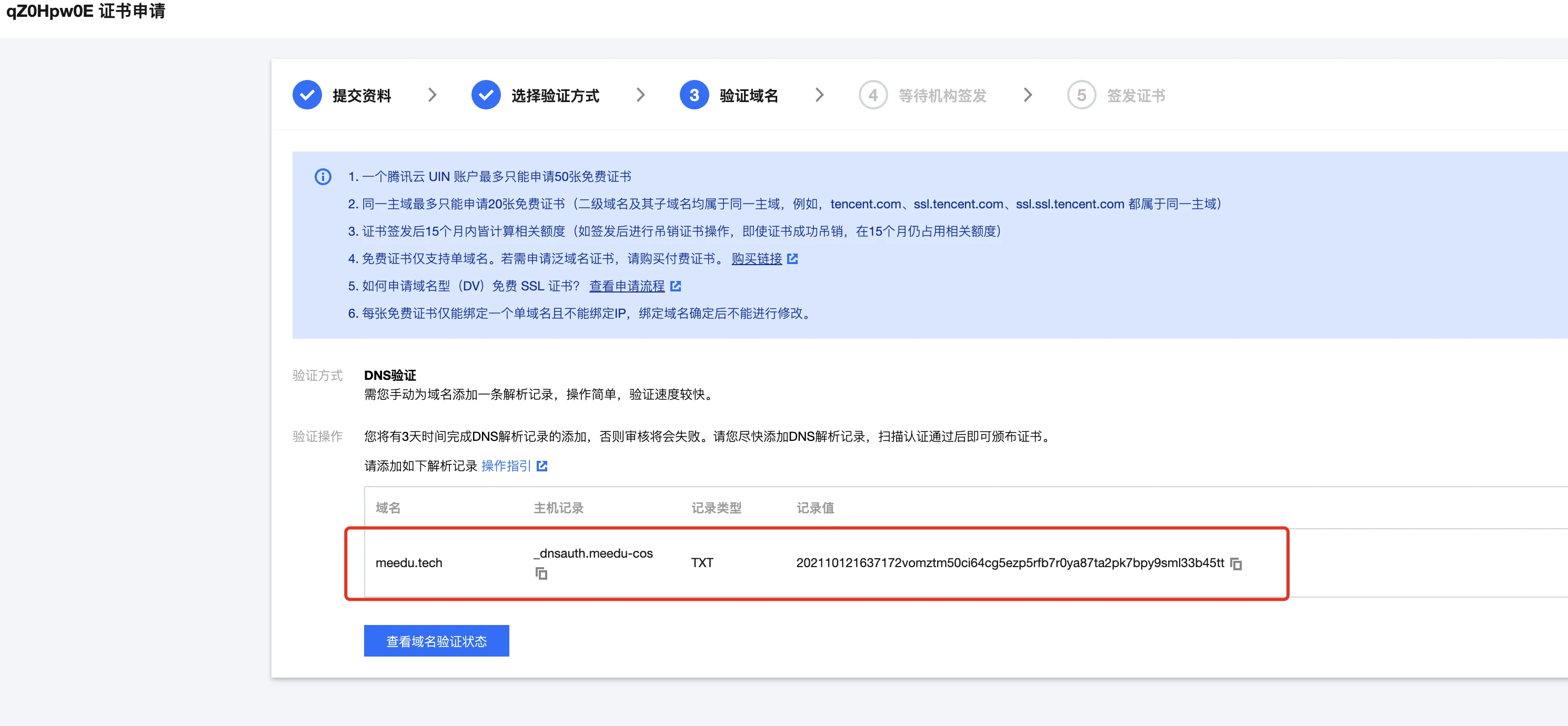This screenshot has width=1568, height=726.
Task: Select the 等待机构签发 step label
Action: (942, 96)
